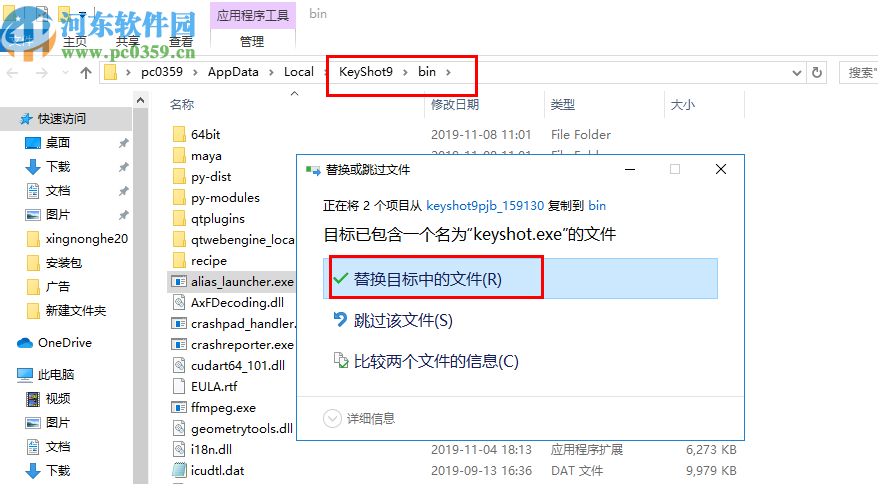Select 此电脑 in navigation pane
Viewport: 878px width, 484px height.
pyautogui.click(x=56, y=375)
